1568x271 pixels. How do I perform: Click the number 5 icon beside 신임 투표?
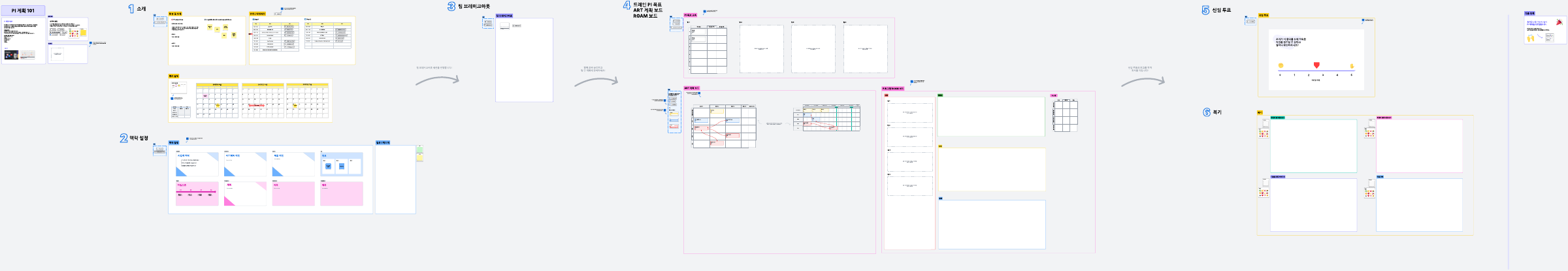pyautogui.click(x=1205, y=10)
